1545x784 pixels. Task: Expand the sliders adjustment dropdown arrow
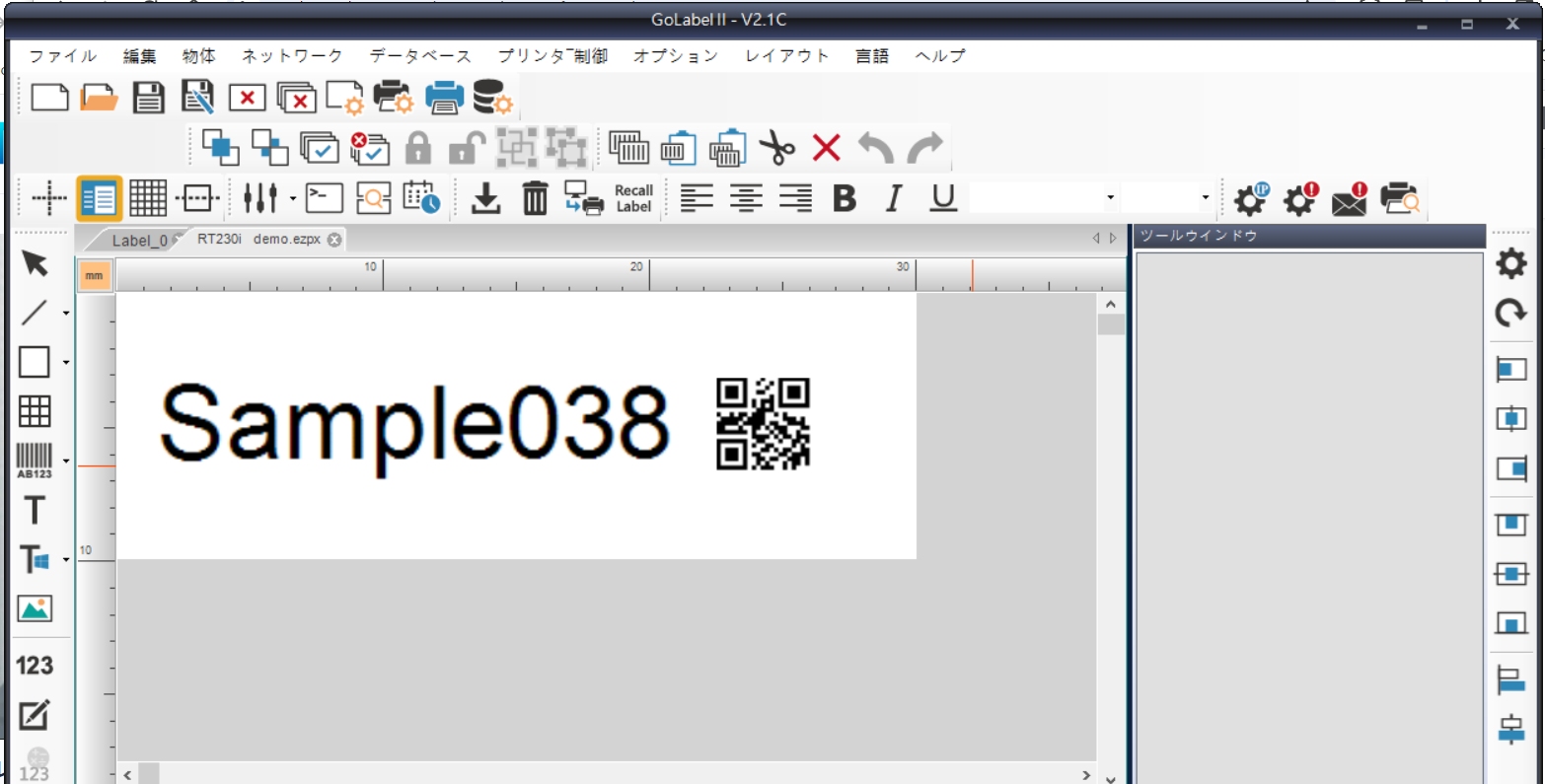pyautogui.click(x=293, y=199)
